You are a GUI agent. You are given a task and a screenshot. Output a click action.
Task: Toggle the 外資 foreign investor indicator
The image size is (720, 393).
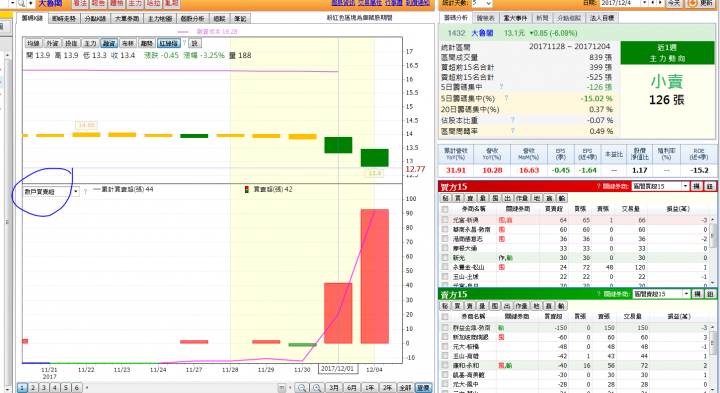(52, 43)
